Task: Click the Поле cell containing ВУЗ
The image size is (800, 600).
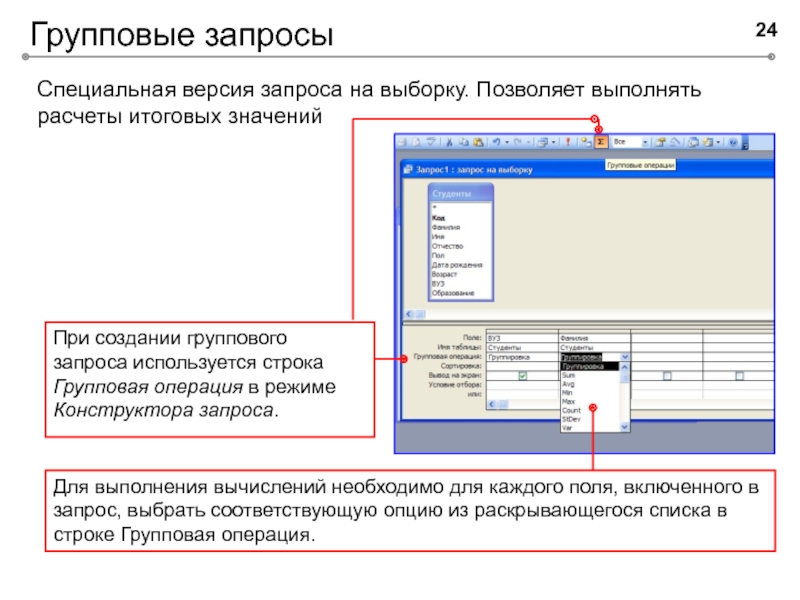Action: pyautogui.click(x=522, y=338)
